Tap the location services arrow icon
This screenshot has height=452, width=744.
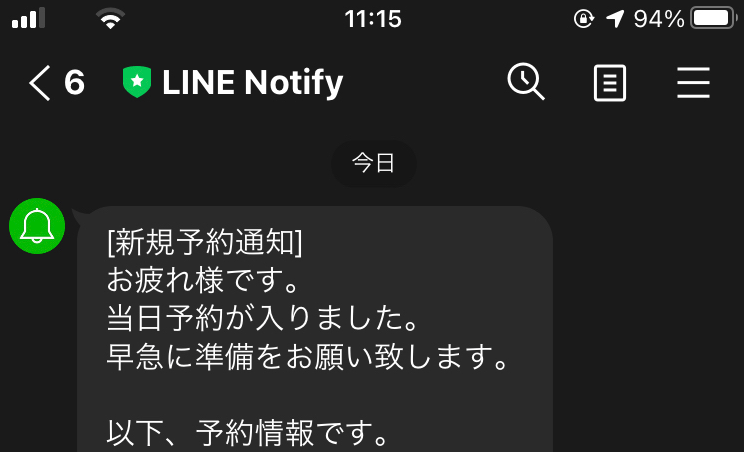click(615, 19)
